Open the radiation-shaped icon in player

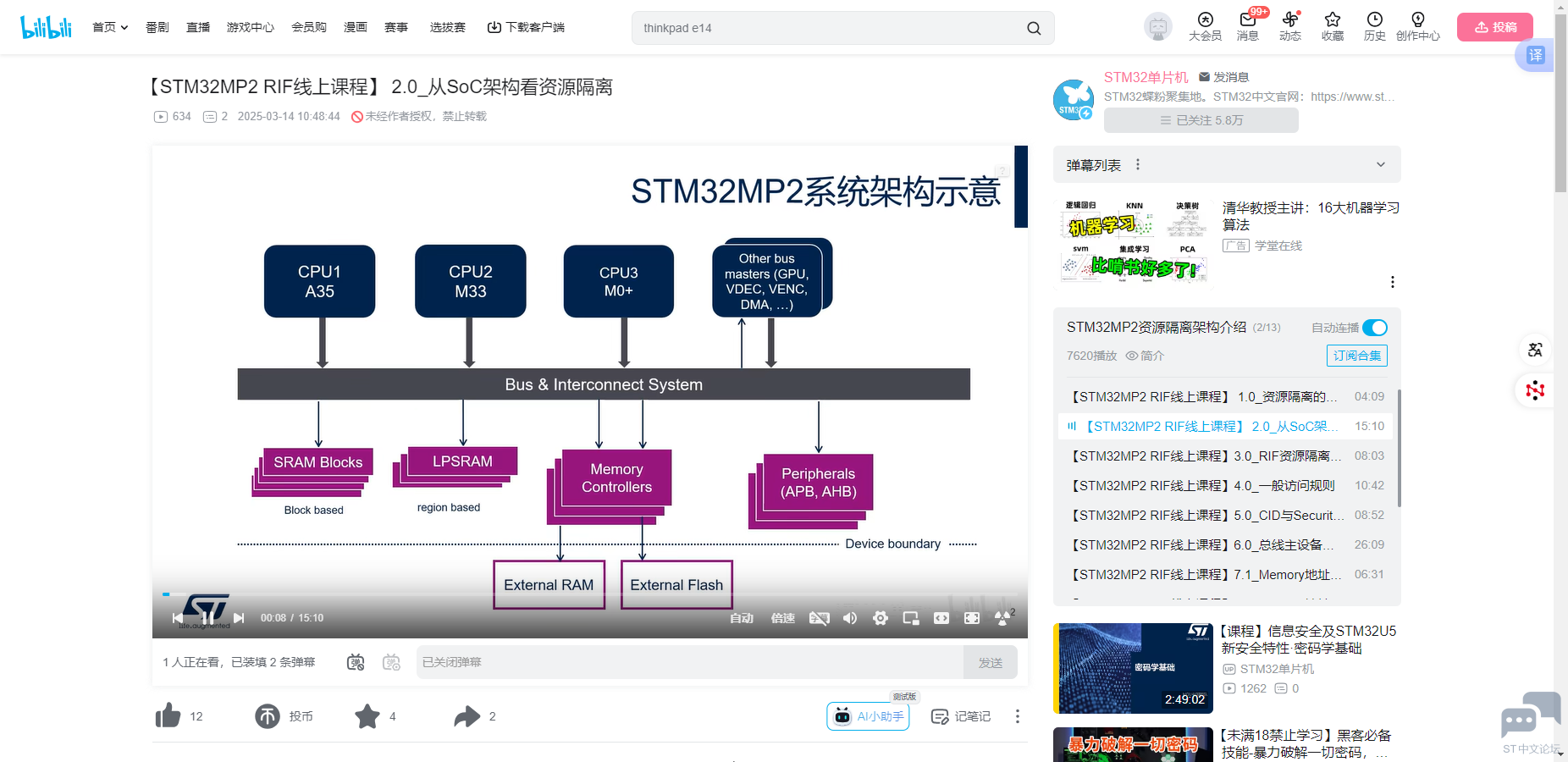tap(1002, 618)
